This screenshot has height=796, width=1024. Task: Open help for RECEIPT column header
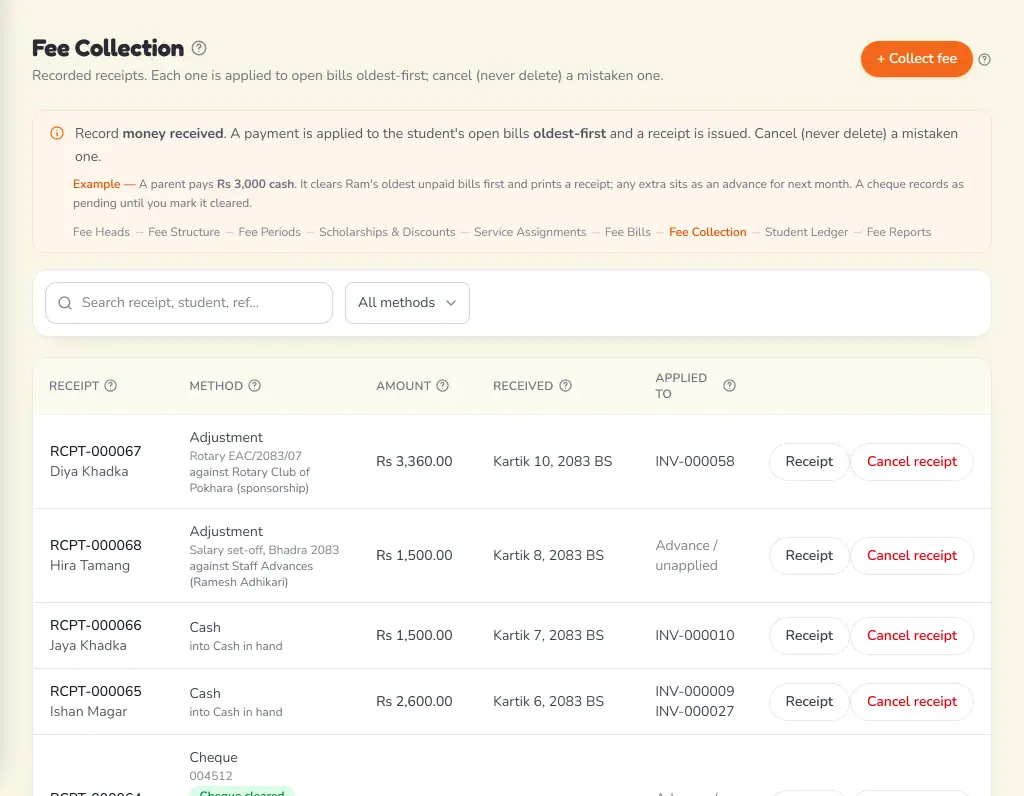[x=110, y=386]
